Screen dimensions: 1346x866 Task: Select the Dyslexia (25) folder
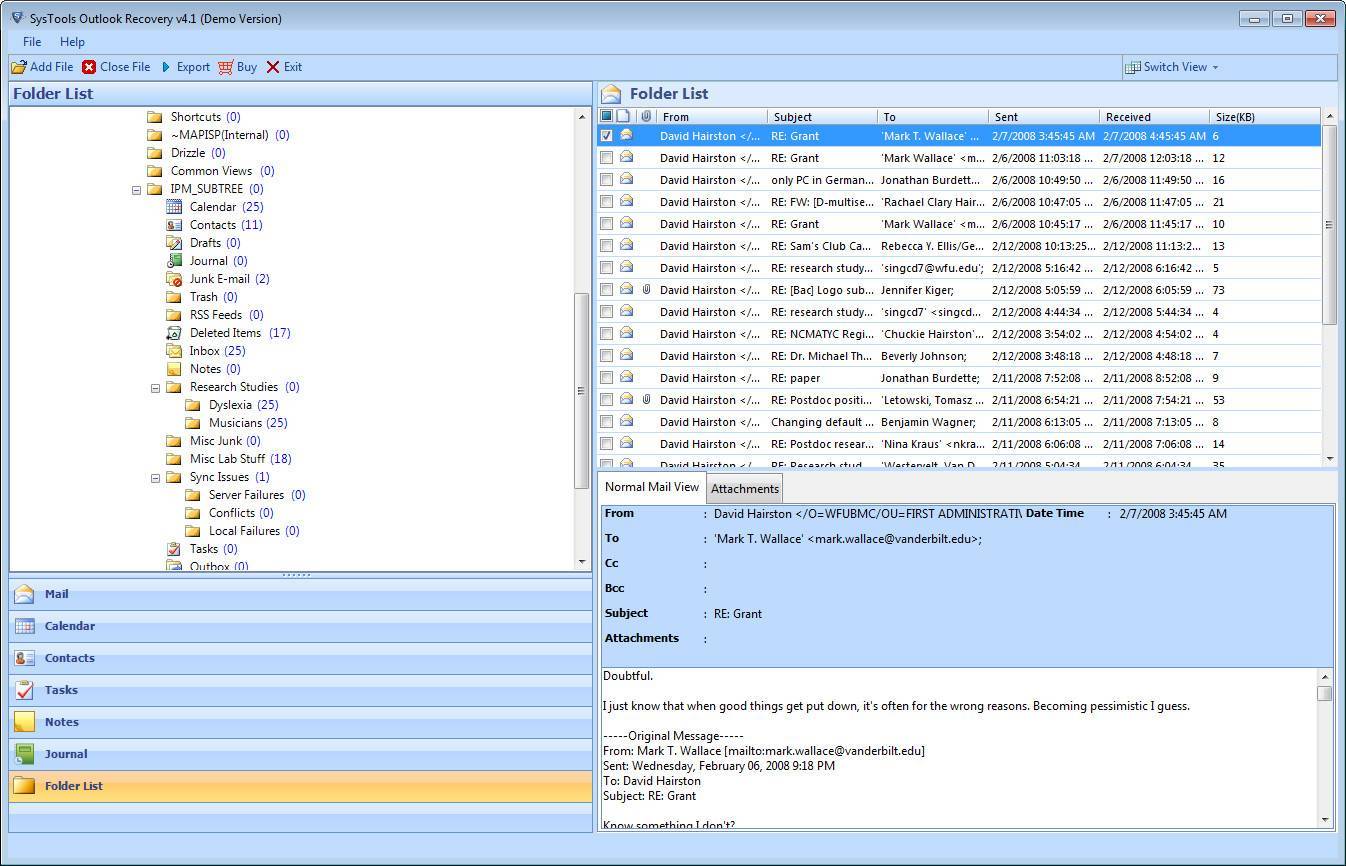point(244,405)
